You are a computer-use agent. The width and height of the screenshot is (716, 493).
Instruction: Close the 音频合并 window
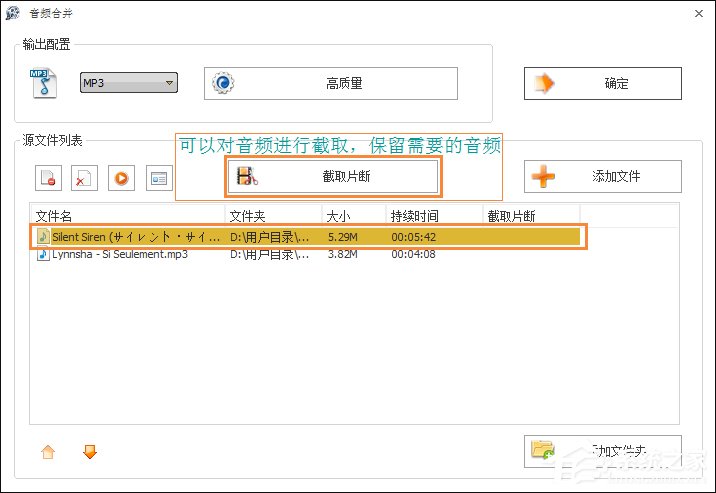point(695,13)
